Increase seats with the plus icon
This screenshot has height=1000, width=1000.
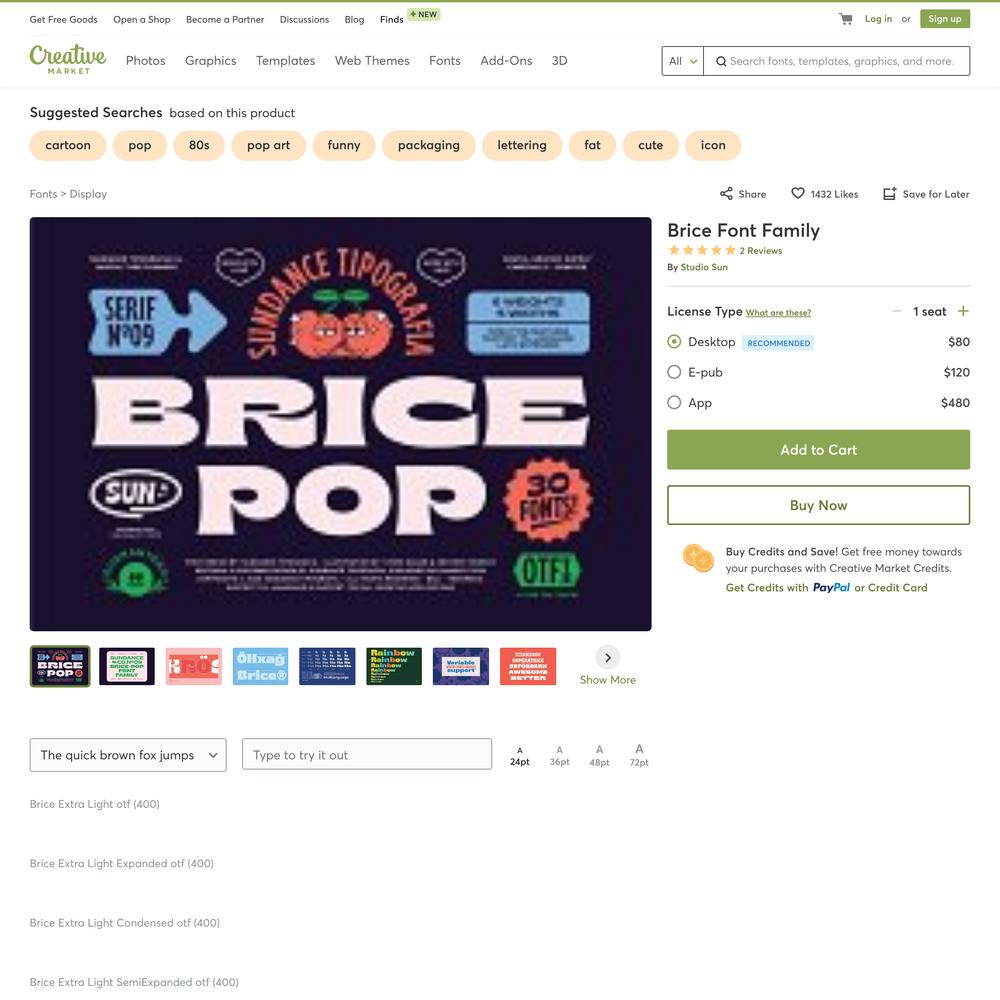pos(963,311)
